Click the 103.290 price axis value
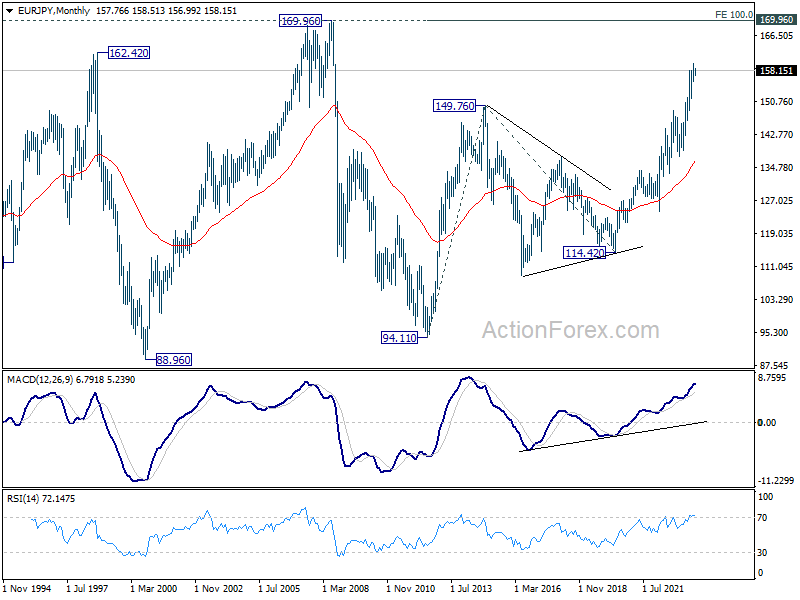 pyautogui.click(x=776, y=299)
